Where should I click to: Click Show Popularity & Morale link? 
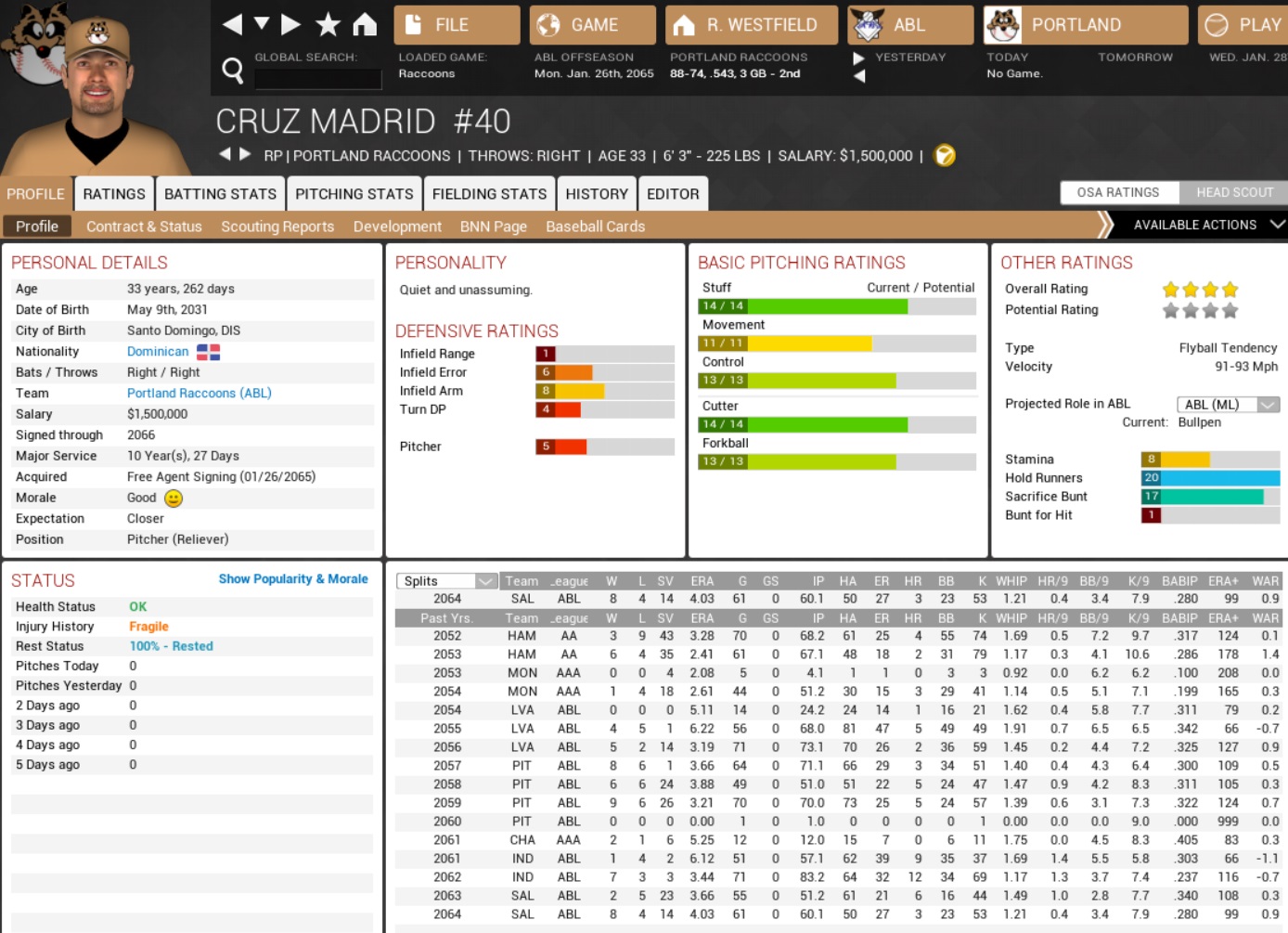coord(293,578)
